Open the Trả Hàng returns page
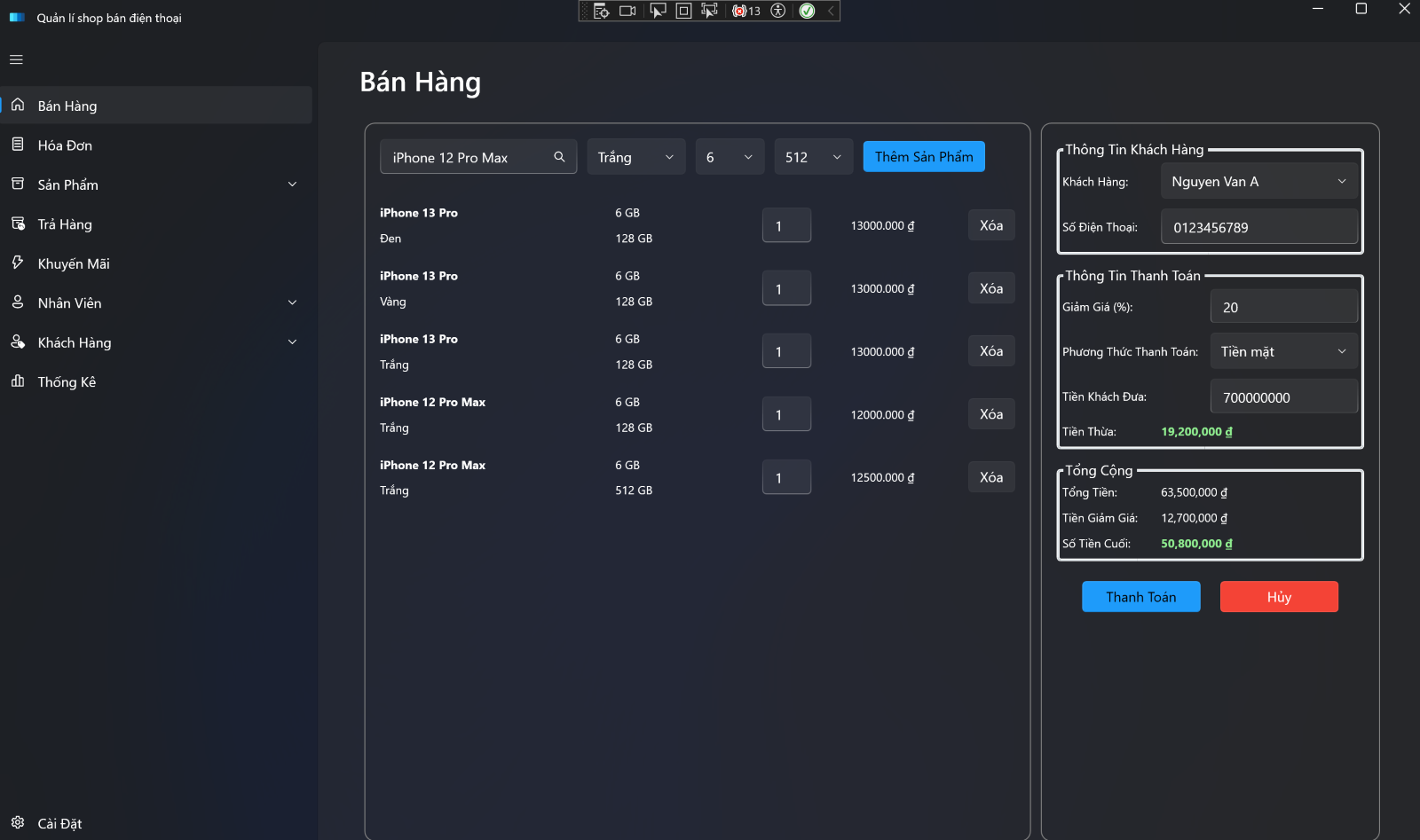This screenshot has width=1420, height=840. click(65, 224)
